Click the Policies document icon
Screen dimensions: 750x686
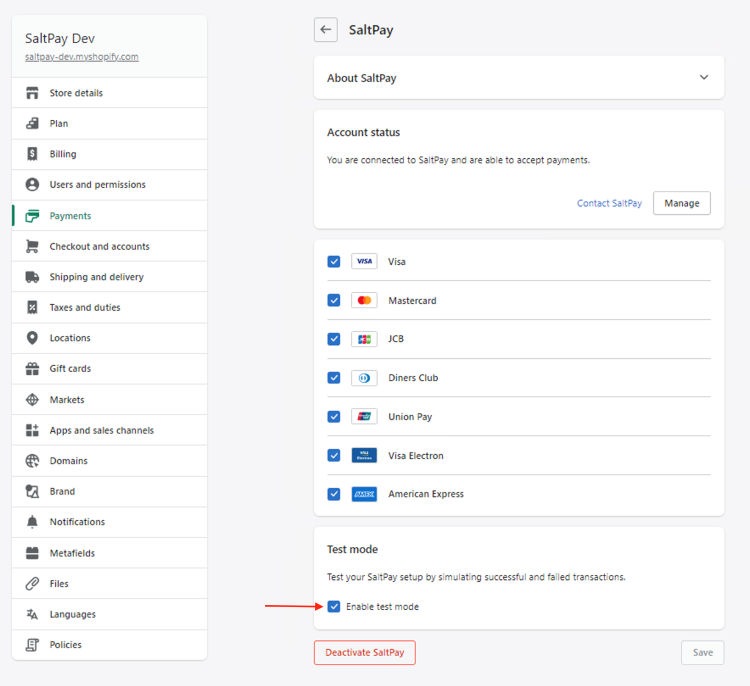(32, 645)
